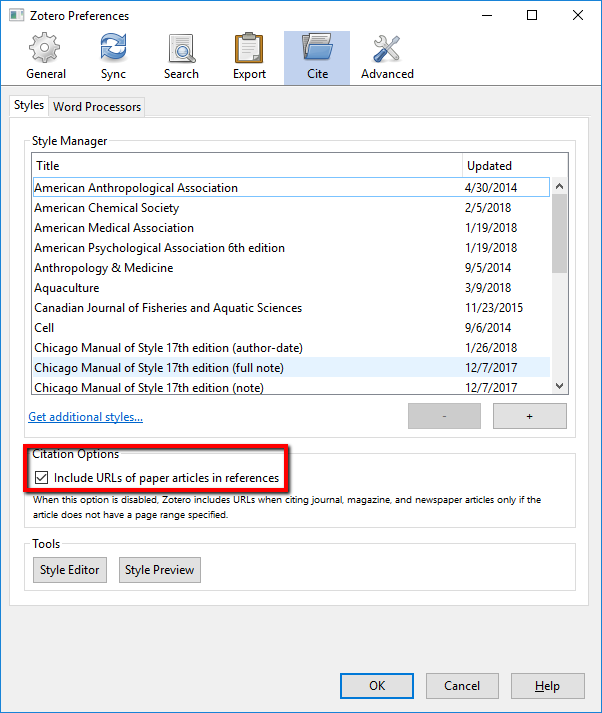Click the style list scrollbar thumb

click(x=560, y=234)
